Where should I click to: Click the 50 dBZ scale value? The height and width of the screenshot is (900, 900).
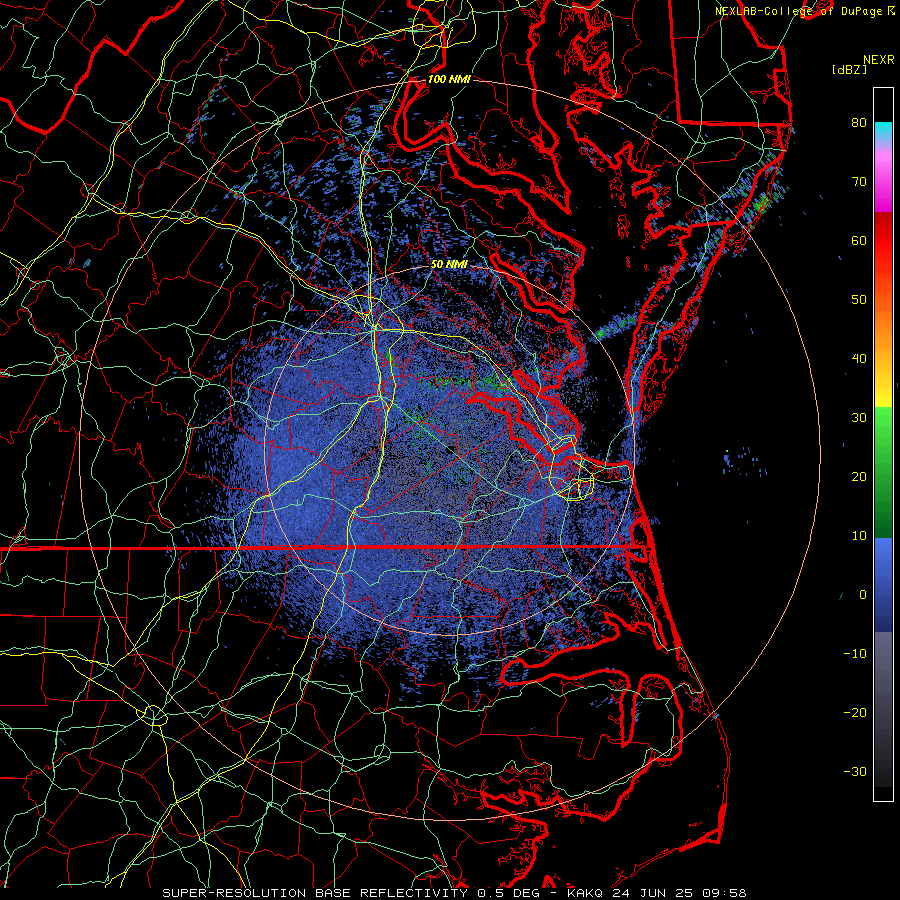coord(859,300)
